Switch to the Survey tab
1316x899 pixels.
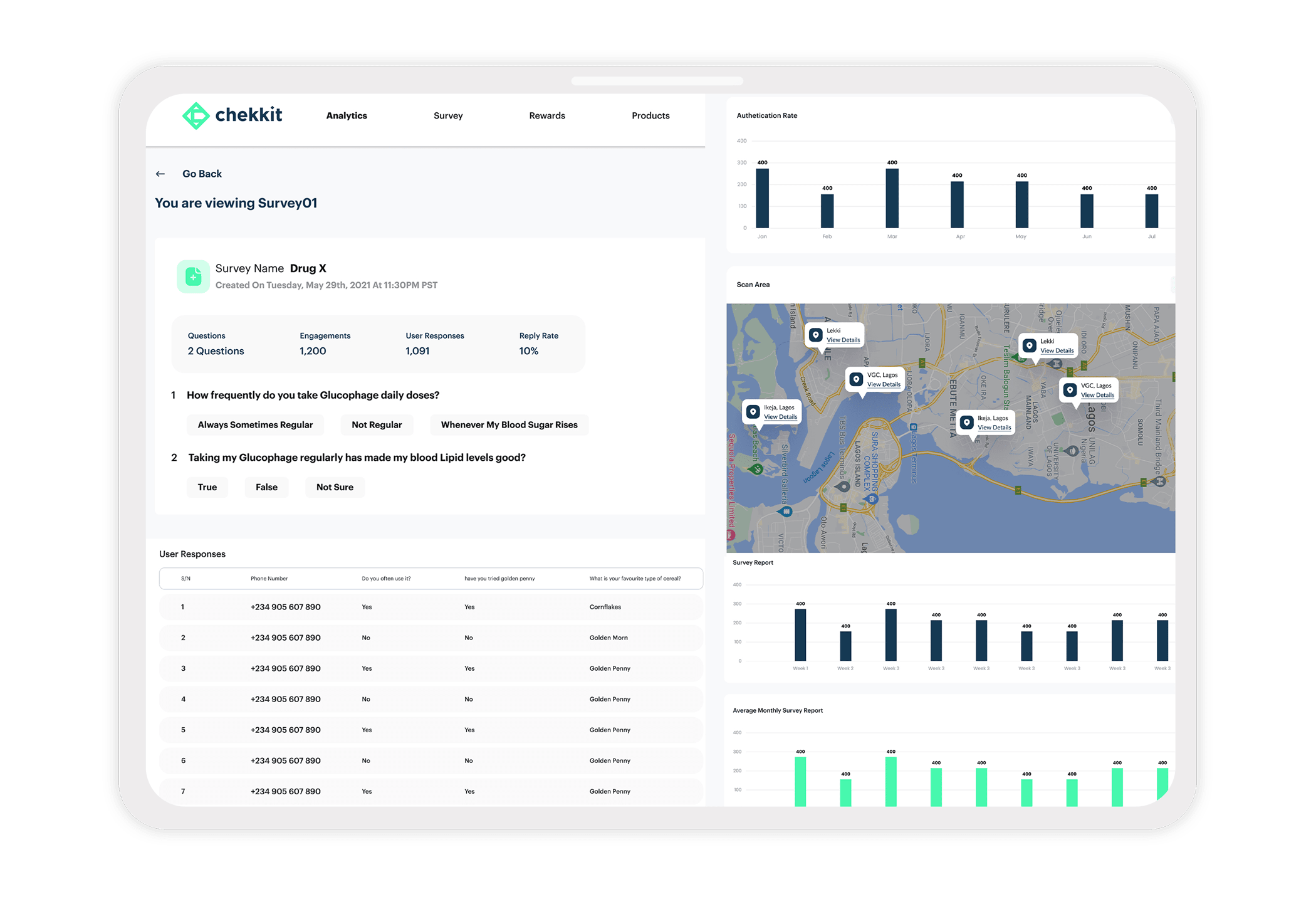[448, 116]
